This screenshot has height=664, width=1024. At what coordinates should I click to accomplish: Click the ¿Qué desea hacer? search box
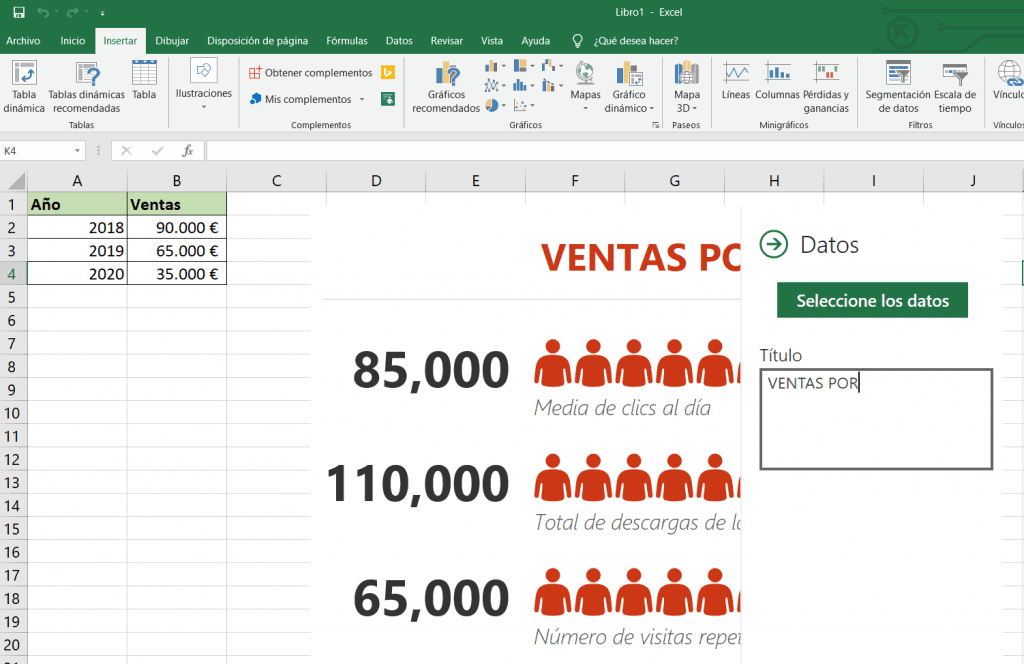(x=635, y=40)
